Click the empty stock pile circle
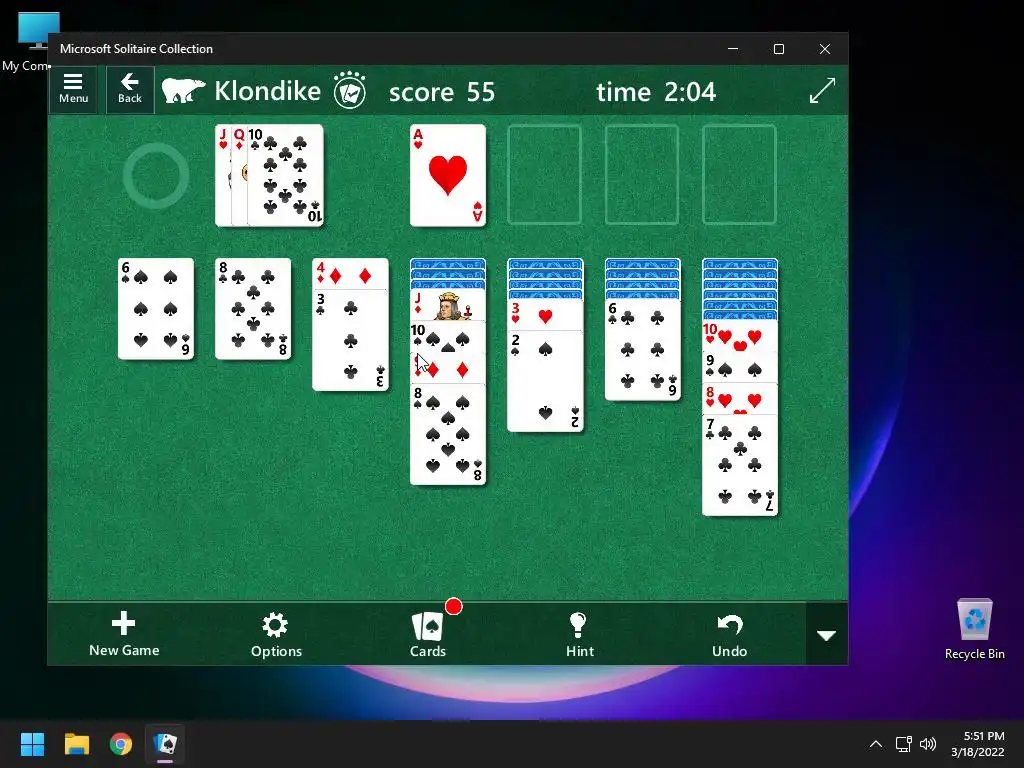This screenshot has width=1024, height=768. (x=156, y=176)
